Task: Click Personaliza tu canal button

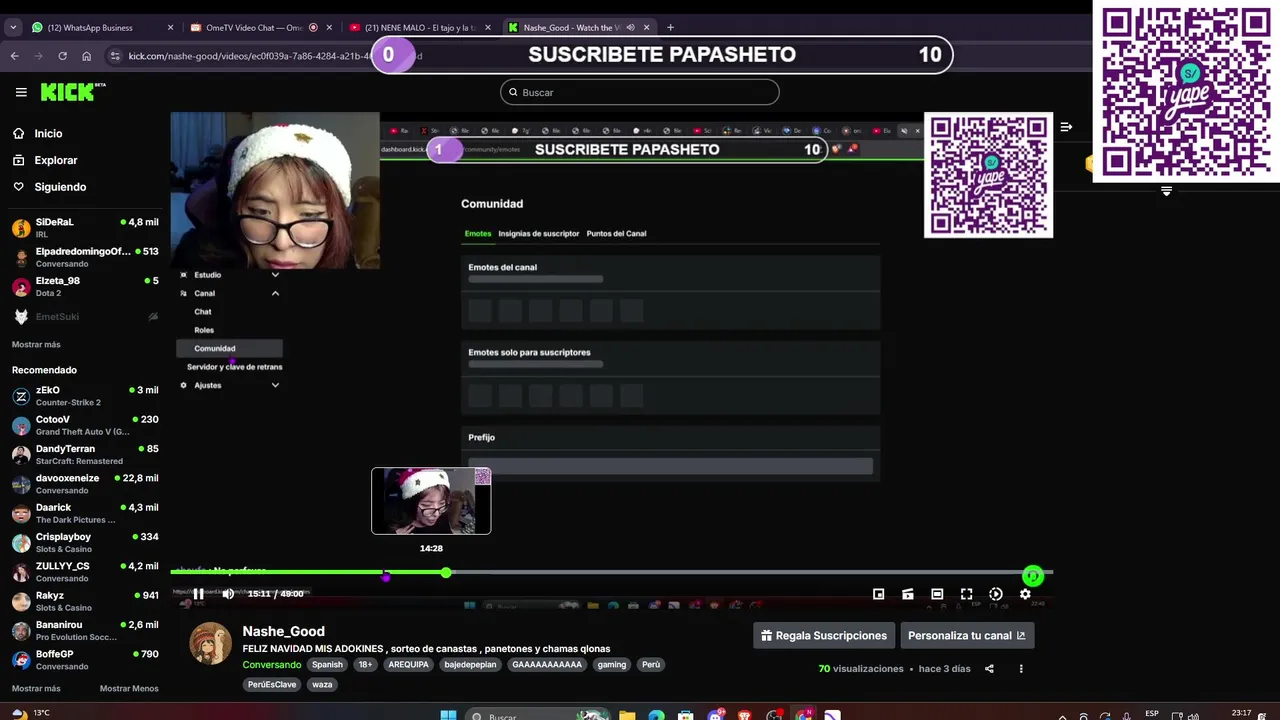Action: [x=967, y=636]
